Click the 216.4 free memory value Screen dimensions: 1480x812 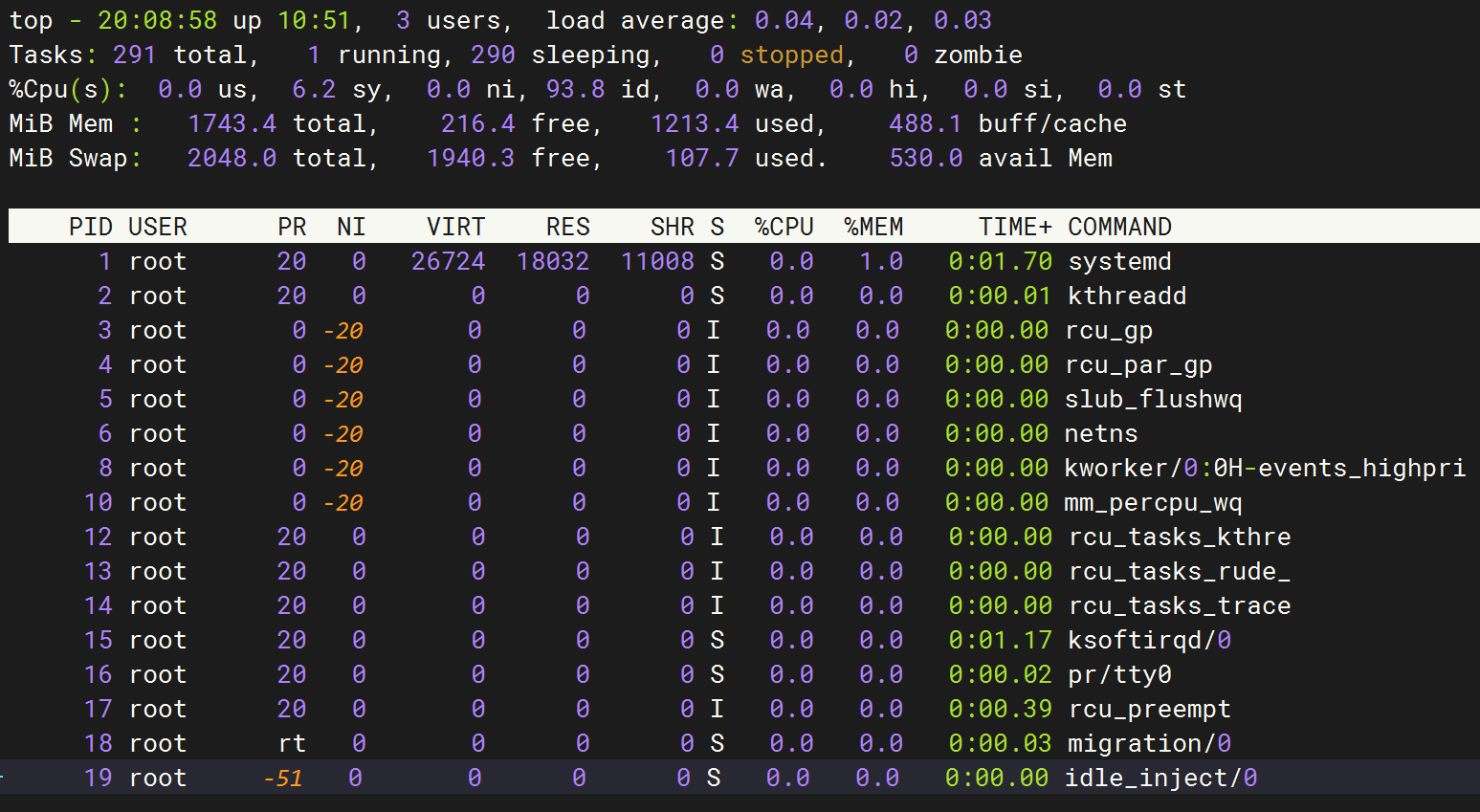478,123
